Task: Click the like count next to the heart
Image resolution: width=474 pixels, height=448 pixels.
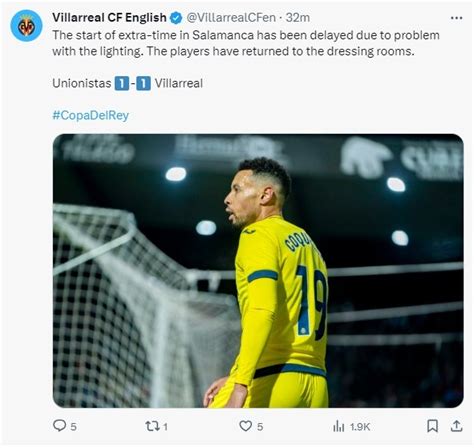Action: (x=260, y=427)
